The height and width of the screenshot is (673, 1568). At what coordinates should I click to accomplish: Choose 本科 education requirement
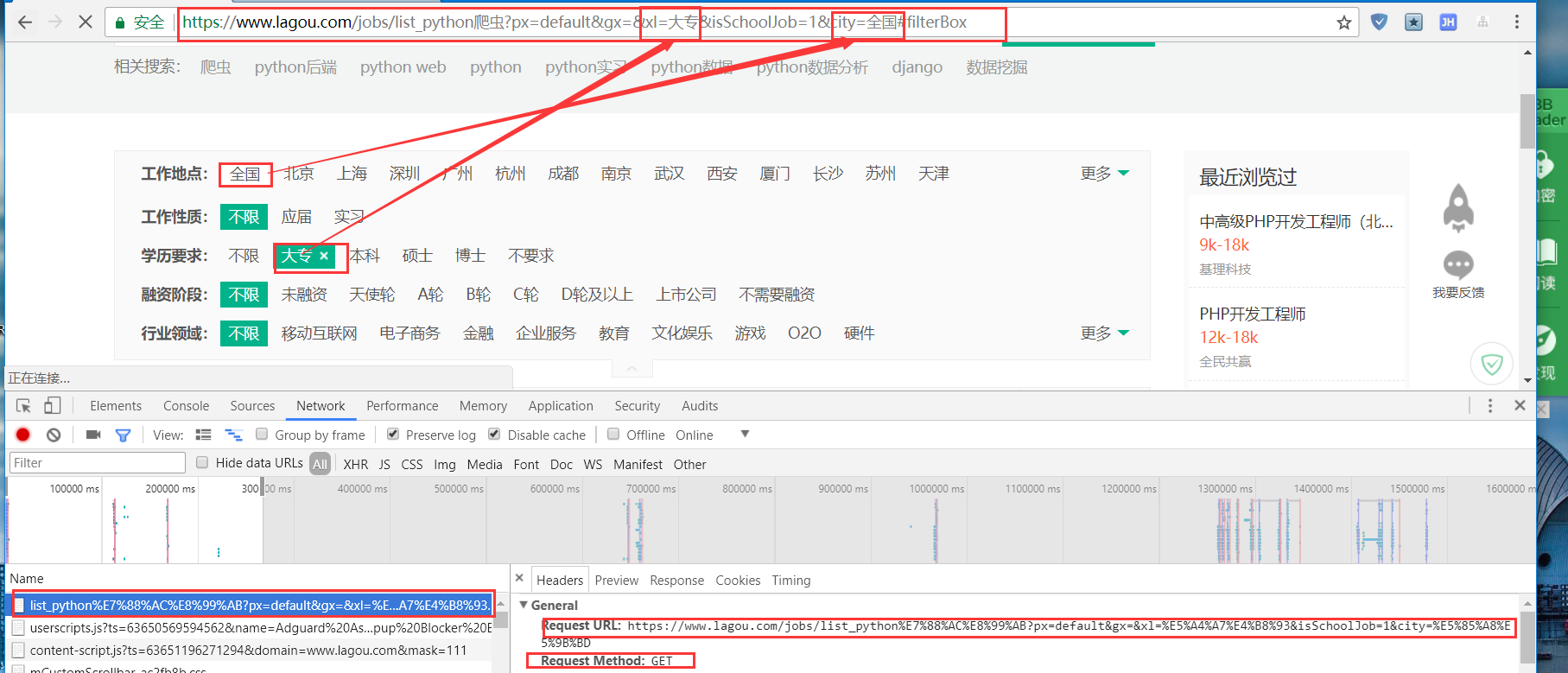pyautogui.click(x=365, y=256)
